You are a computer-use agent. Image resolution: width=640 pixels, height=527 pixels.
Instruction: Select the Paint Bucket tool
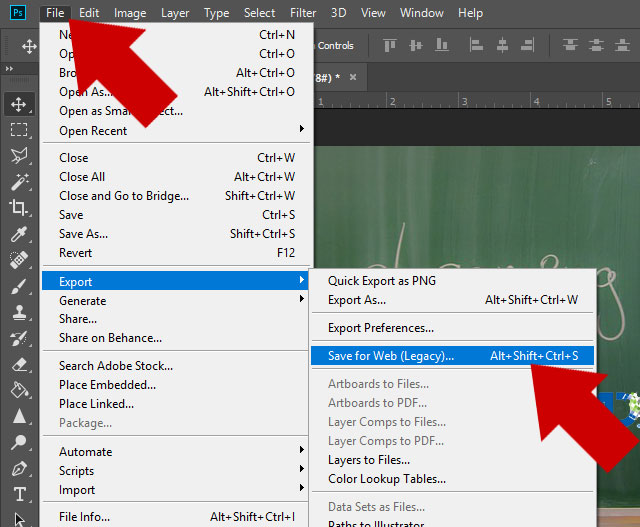pos(19,390)
